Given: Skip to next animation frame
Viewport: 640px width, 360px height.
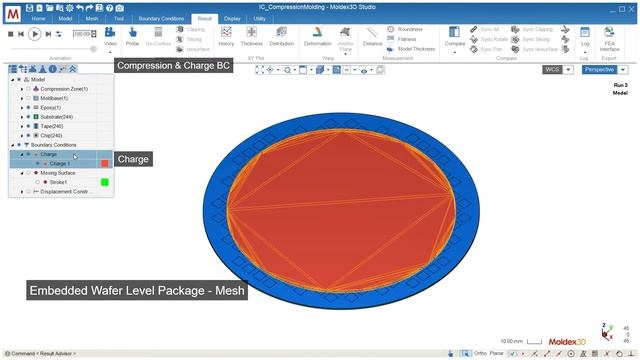Looking at the screenshot, I should 48,34.
